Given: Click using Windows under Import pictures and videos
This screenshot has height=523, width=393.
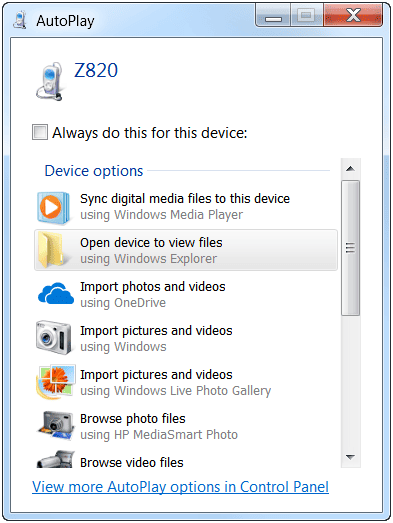Looking at the screenshot, I should [x=123, y=347].
